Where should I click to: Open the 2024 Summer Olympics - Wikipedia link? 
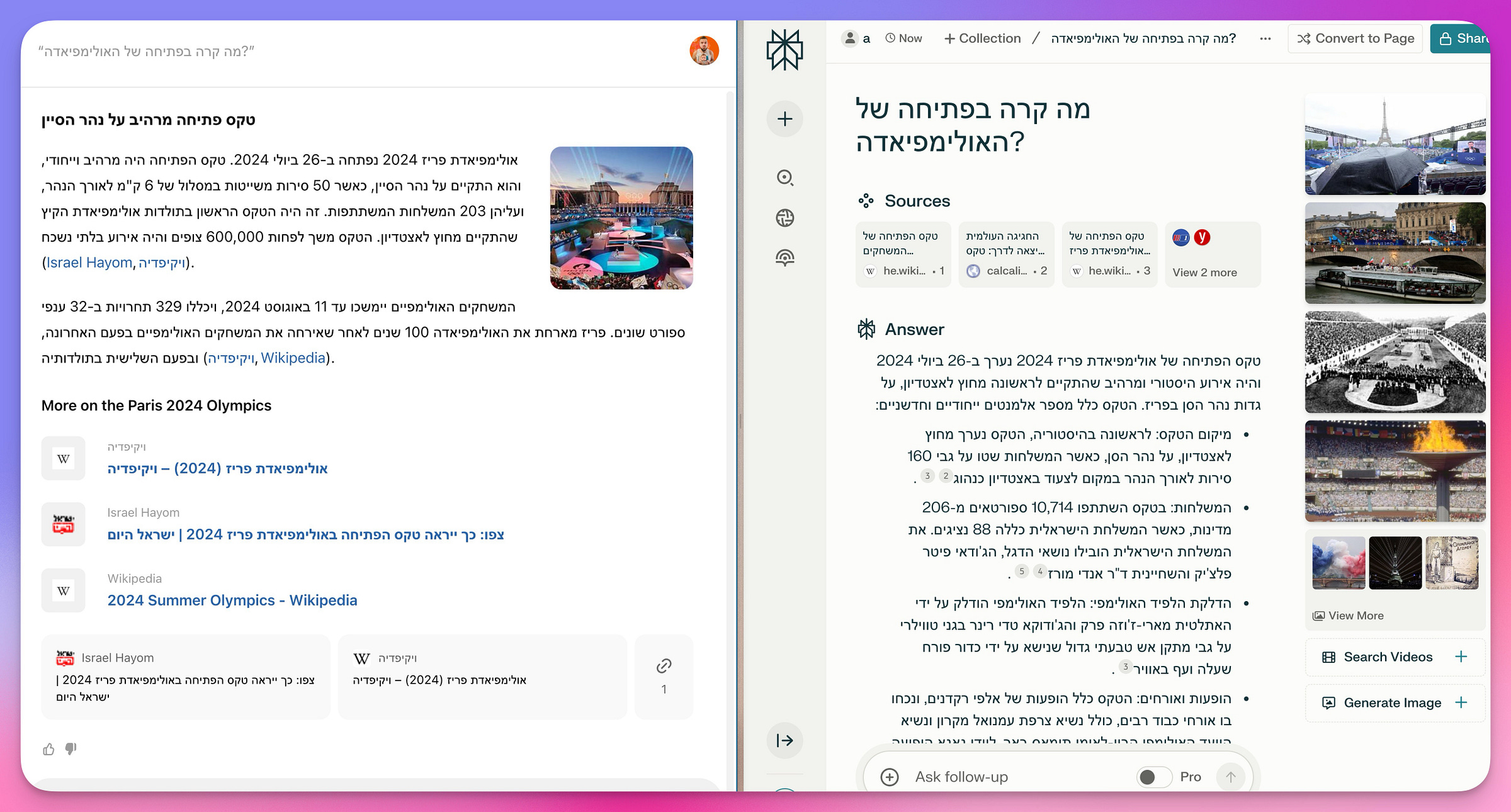[232, 600]
